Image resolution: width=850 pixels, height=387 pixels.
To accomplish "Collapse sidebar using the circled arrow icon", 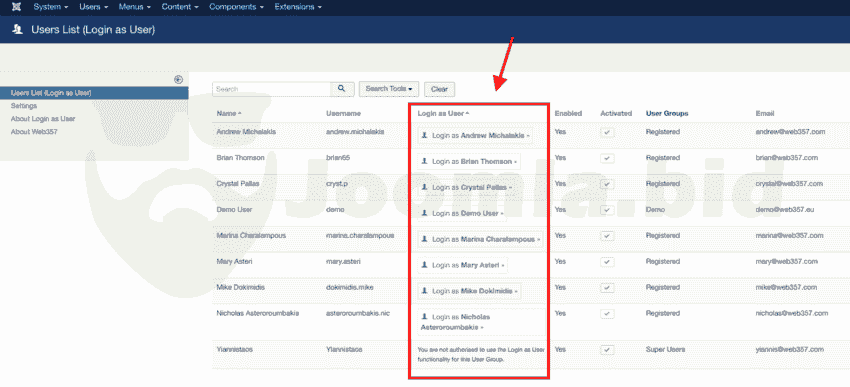I will [178, 79].
